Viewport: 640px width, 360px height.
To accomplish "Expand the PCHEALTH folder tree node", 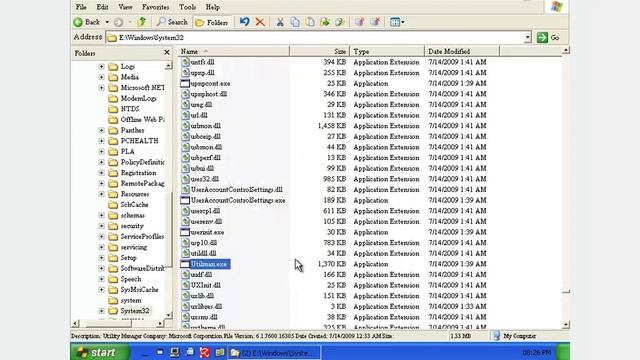I will (x=101, y=141).
